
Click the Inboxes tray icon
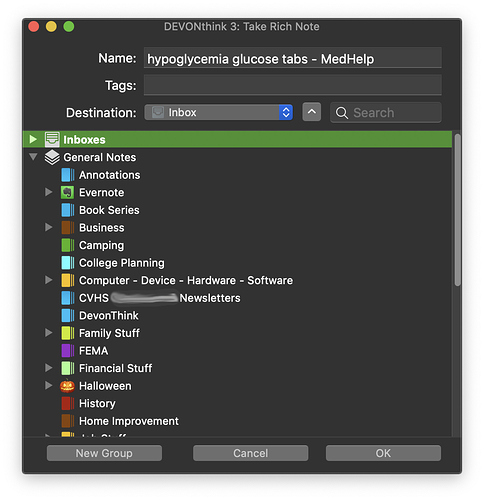pos(52,140)
